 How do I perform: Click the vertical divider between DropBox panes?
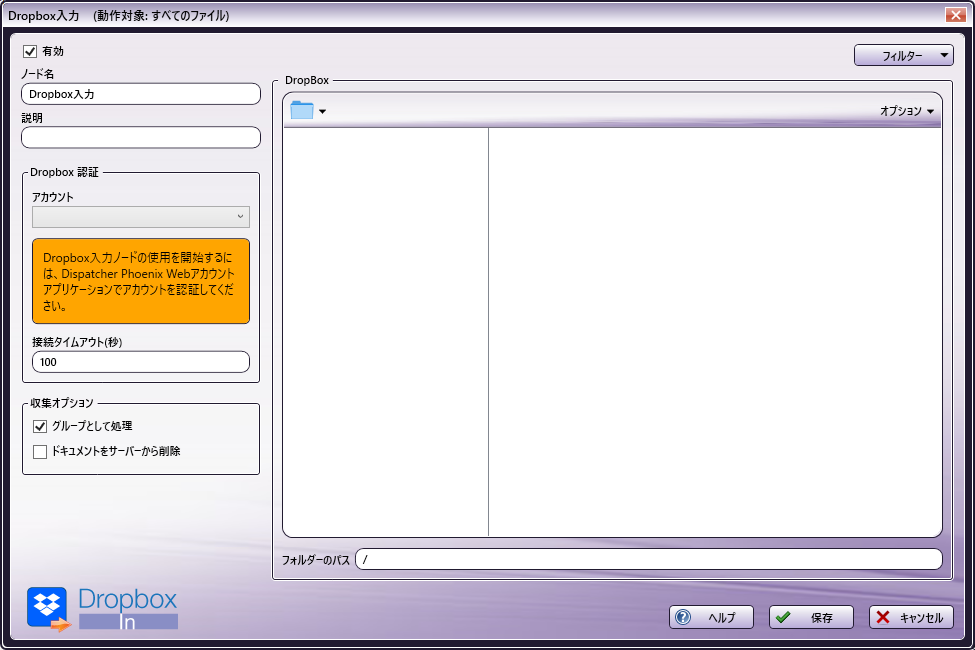click(x=488, y=330)
